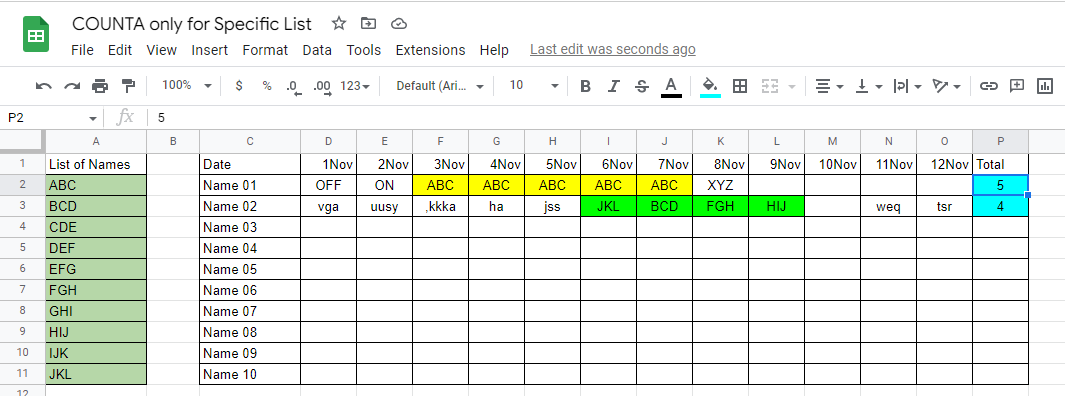This screenshot has width=1065, height=396.
Task: Insert a chart
Action: point(1045,86)
